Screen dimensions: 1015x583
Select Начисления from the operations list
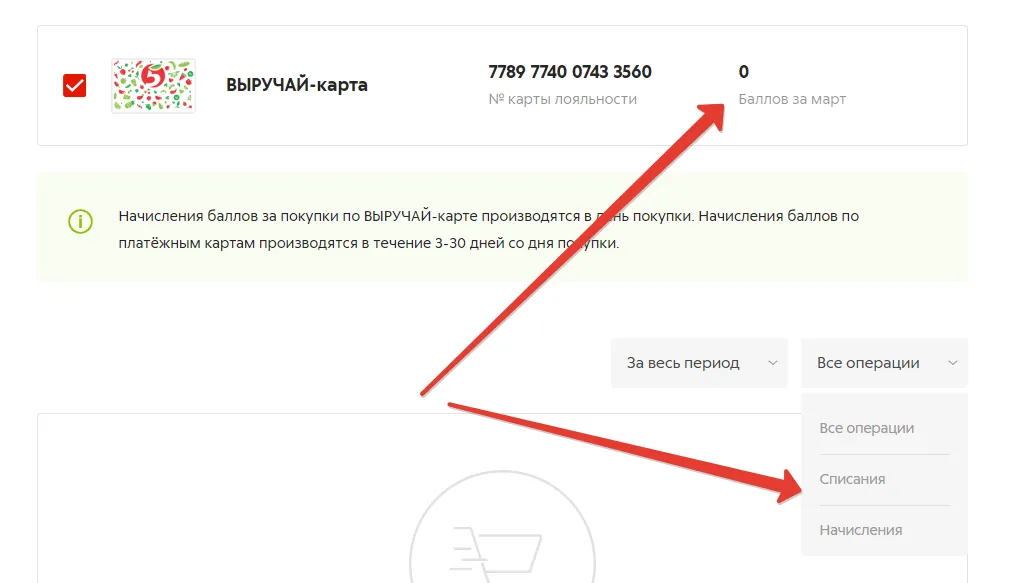(x=860, y=530)
